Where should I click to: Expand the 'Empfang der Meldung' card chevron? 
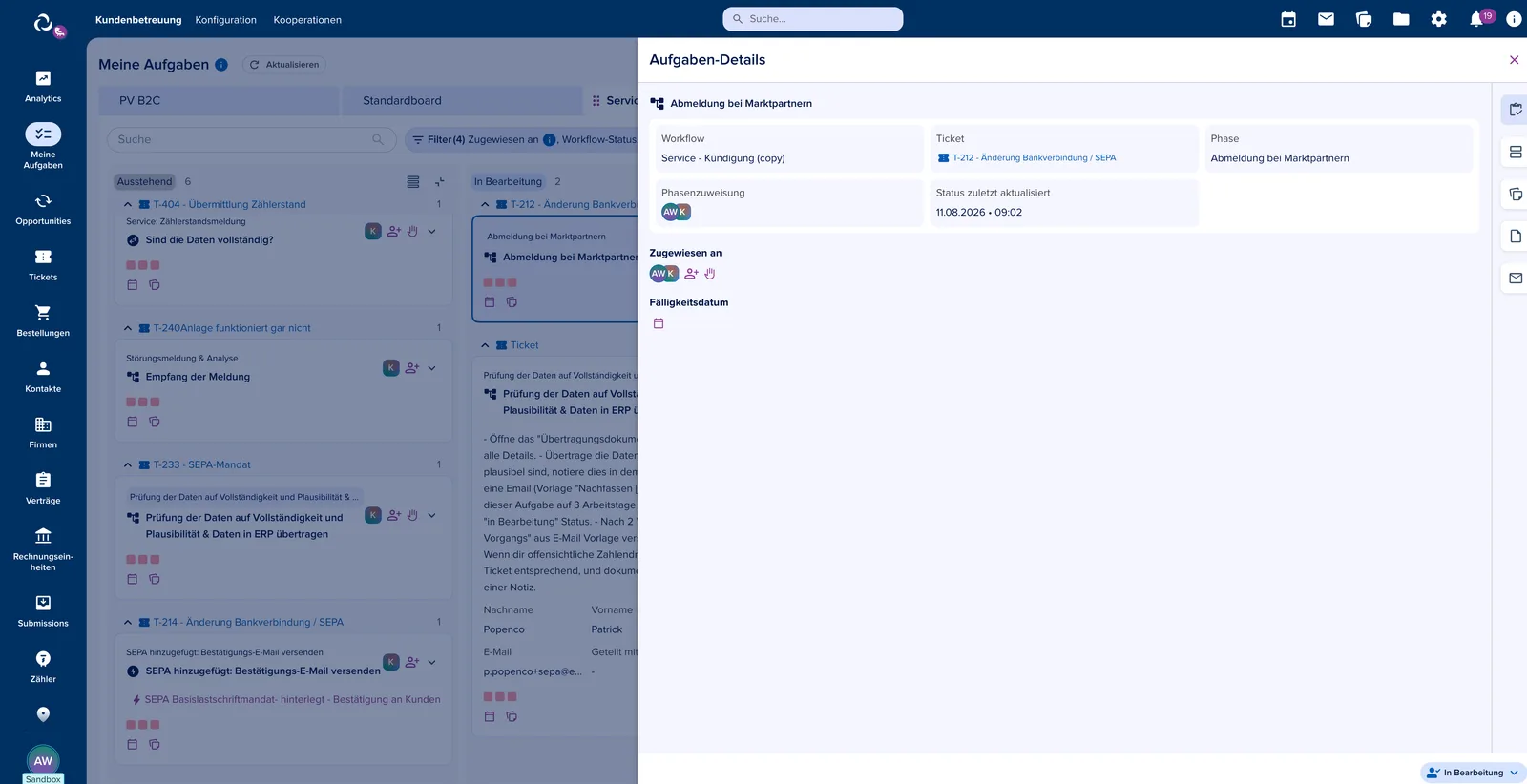(x=431, y=368)
